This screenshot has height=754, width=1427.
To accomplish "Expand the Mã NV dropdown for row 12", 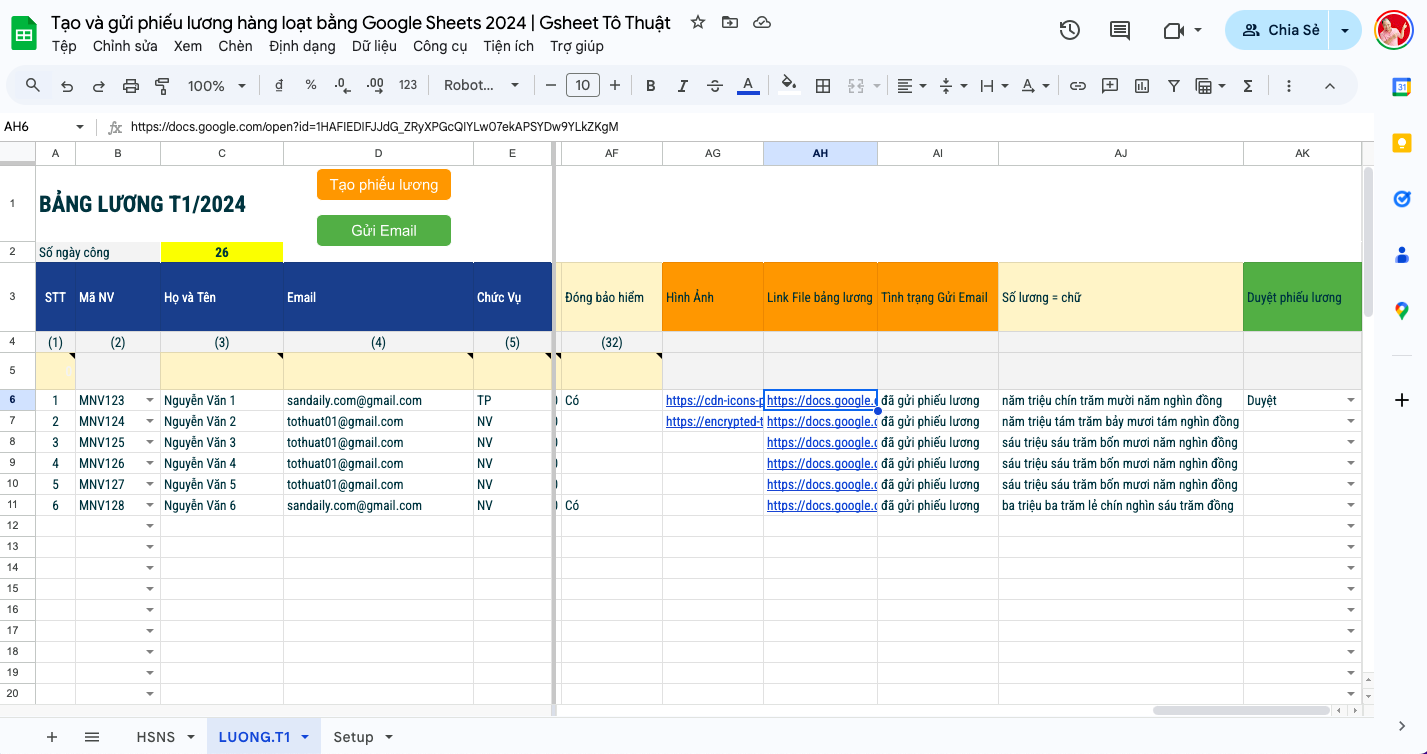I will (149, 525).
